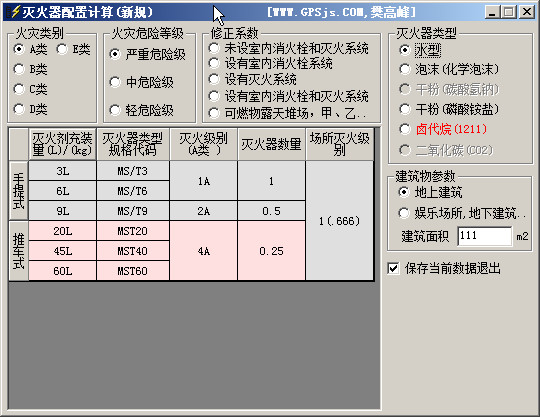Click the lightning app icon in title bar
Screen dimensions: 540x417
click(13, 12)
